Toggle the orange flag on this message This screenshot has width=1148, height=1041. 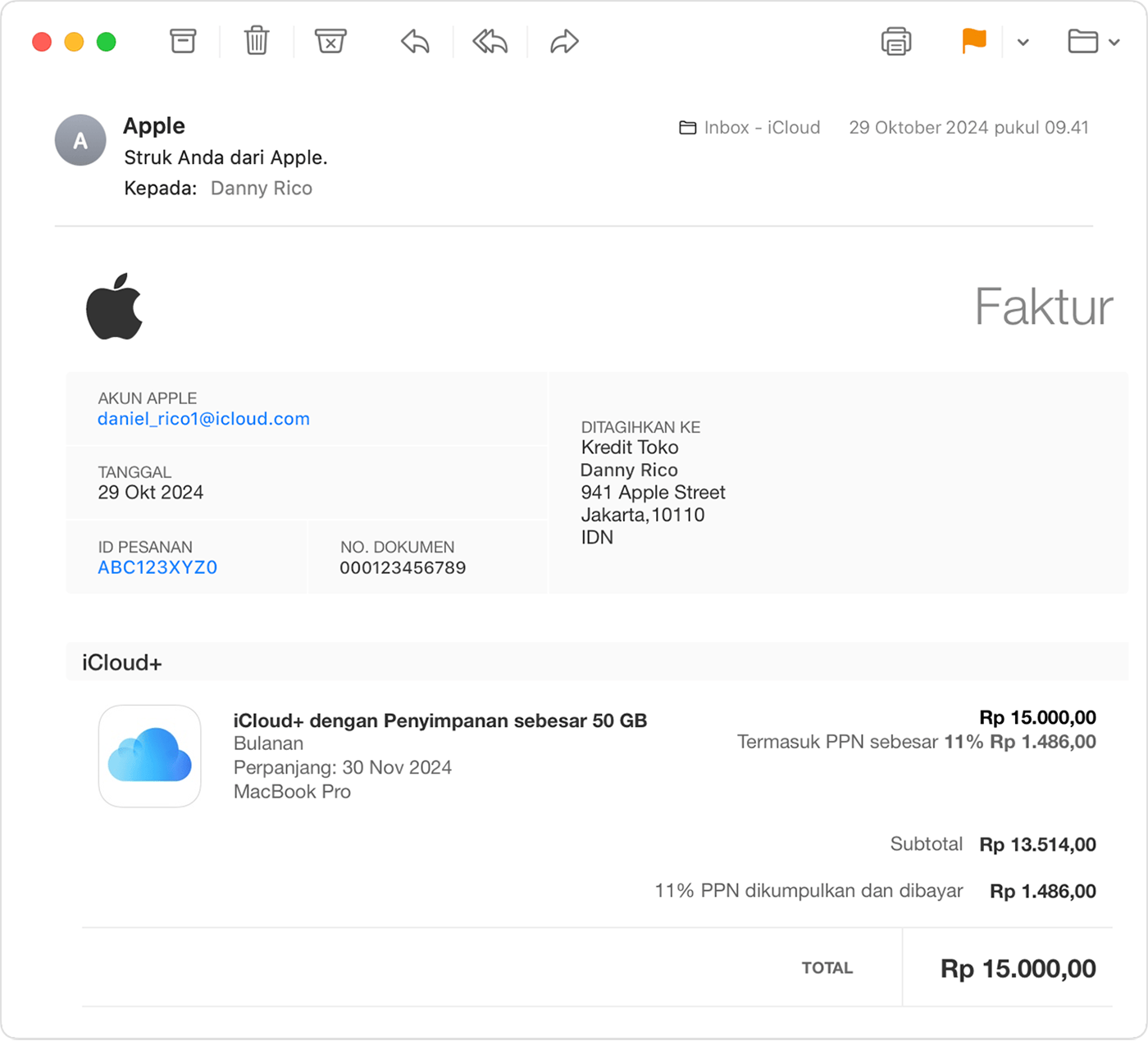pos(973,41)
